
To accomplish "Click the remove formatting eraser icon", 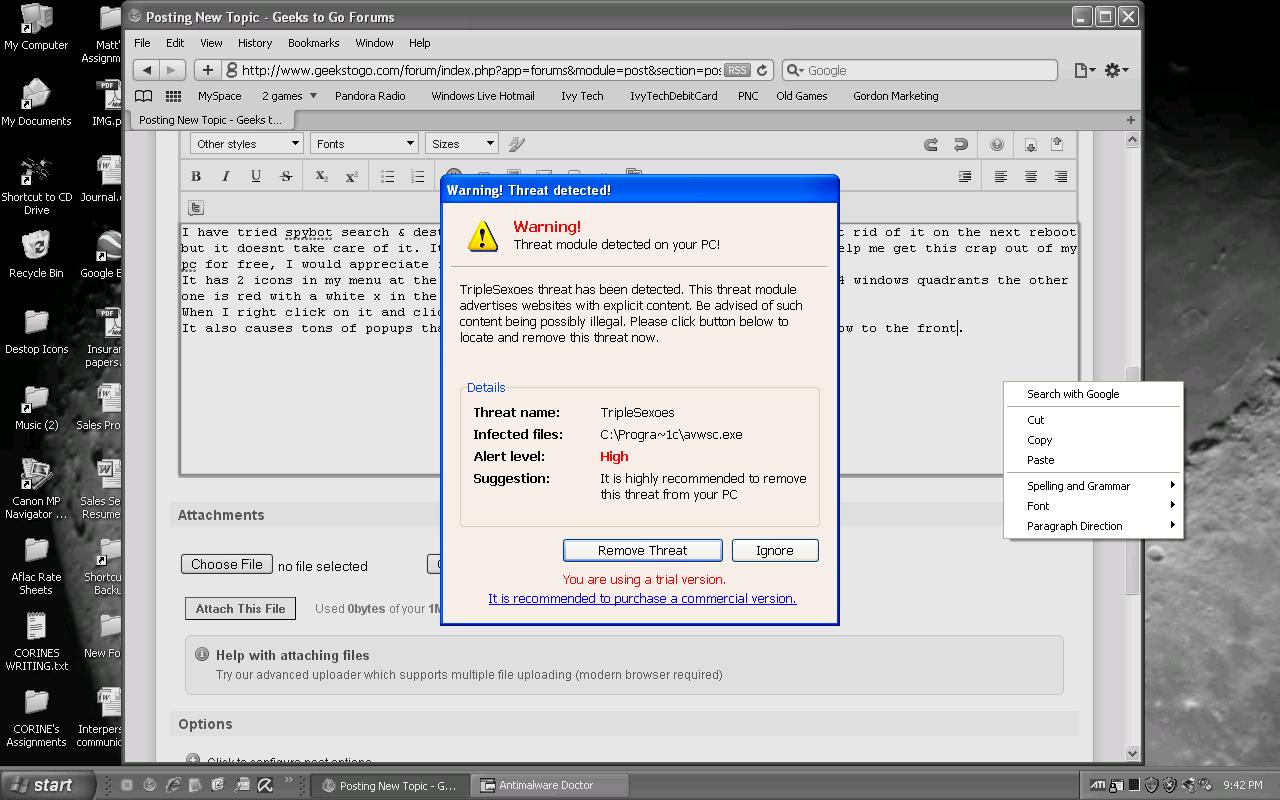I will coord(517,144).
